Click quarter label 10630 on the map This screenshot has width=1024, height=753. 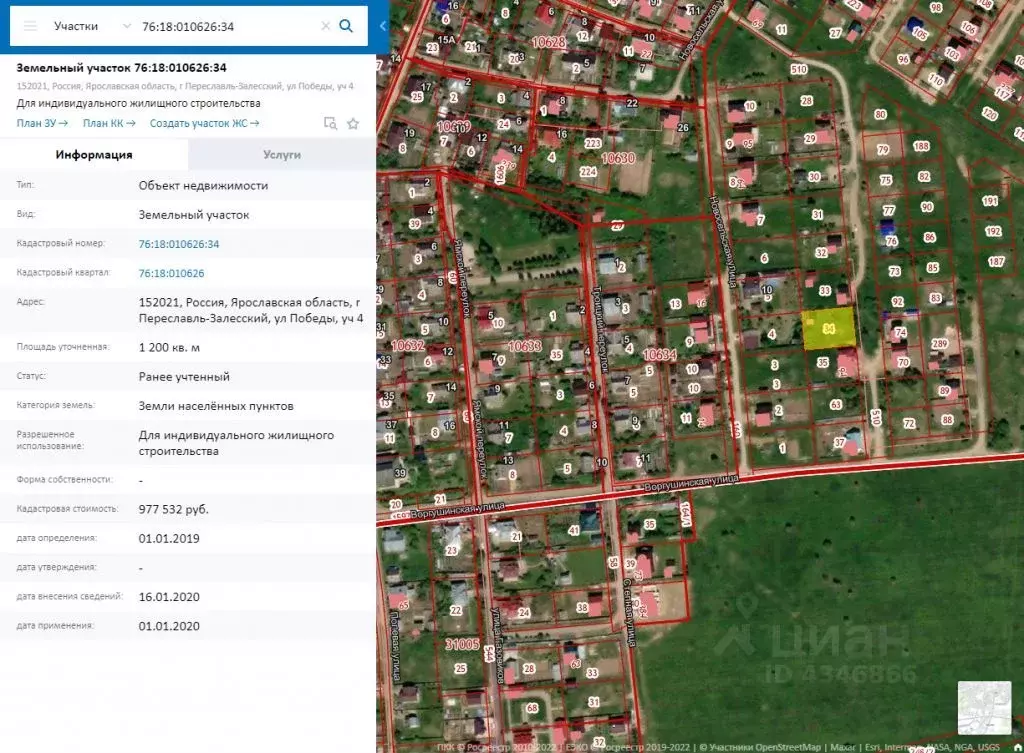click(x=618, y=158)
